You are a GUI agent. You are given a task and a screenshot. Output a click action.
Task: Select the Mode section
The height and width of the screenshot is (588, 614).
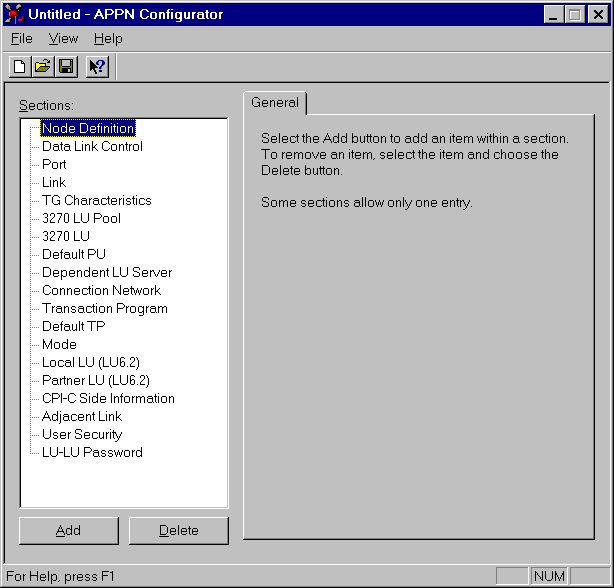[59, 345]
